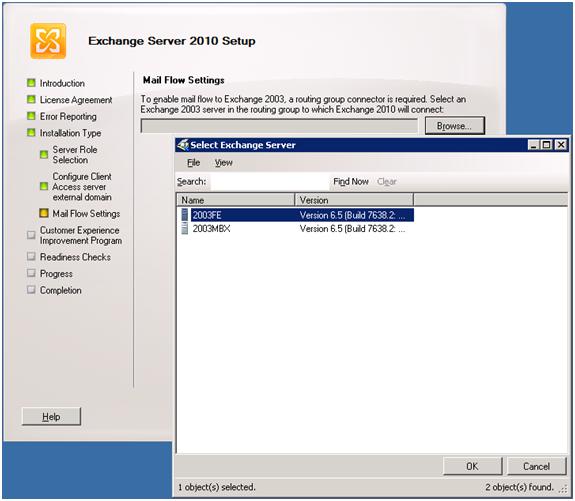The height and width of the screenshot is (501, 575).
Task: Sort list by Name column header
Action: (236, 200)
